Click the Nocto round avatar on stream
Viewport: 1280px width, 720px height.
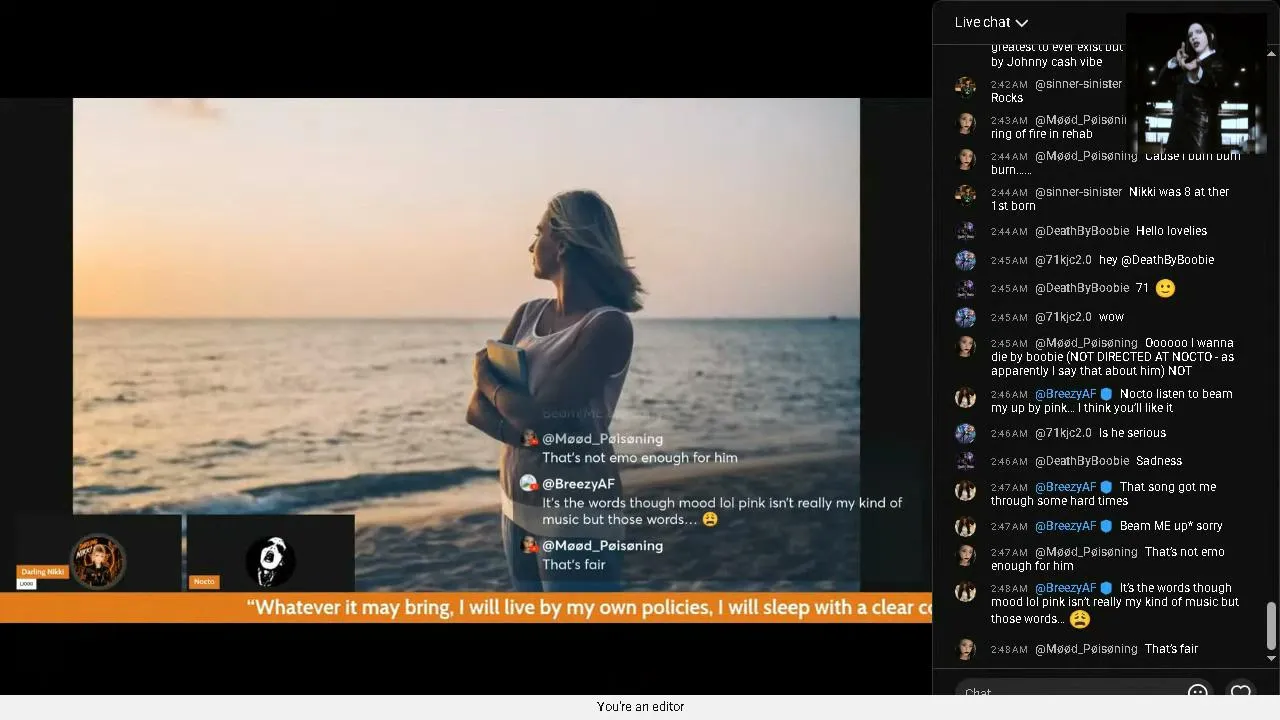pos(270,561)
